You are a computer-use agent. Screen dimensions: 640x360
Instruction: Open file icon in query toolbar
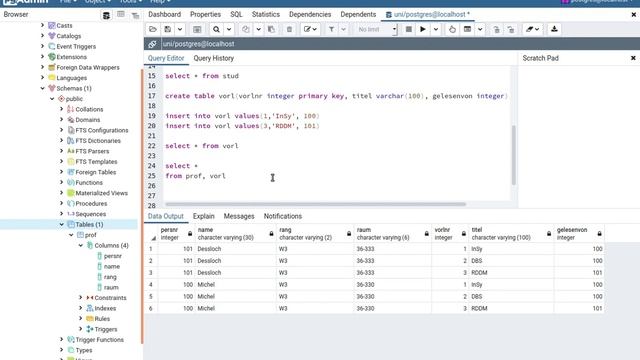(153, 29)
